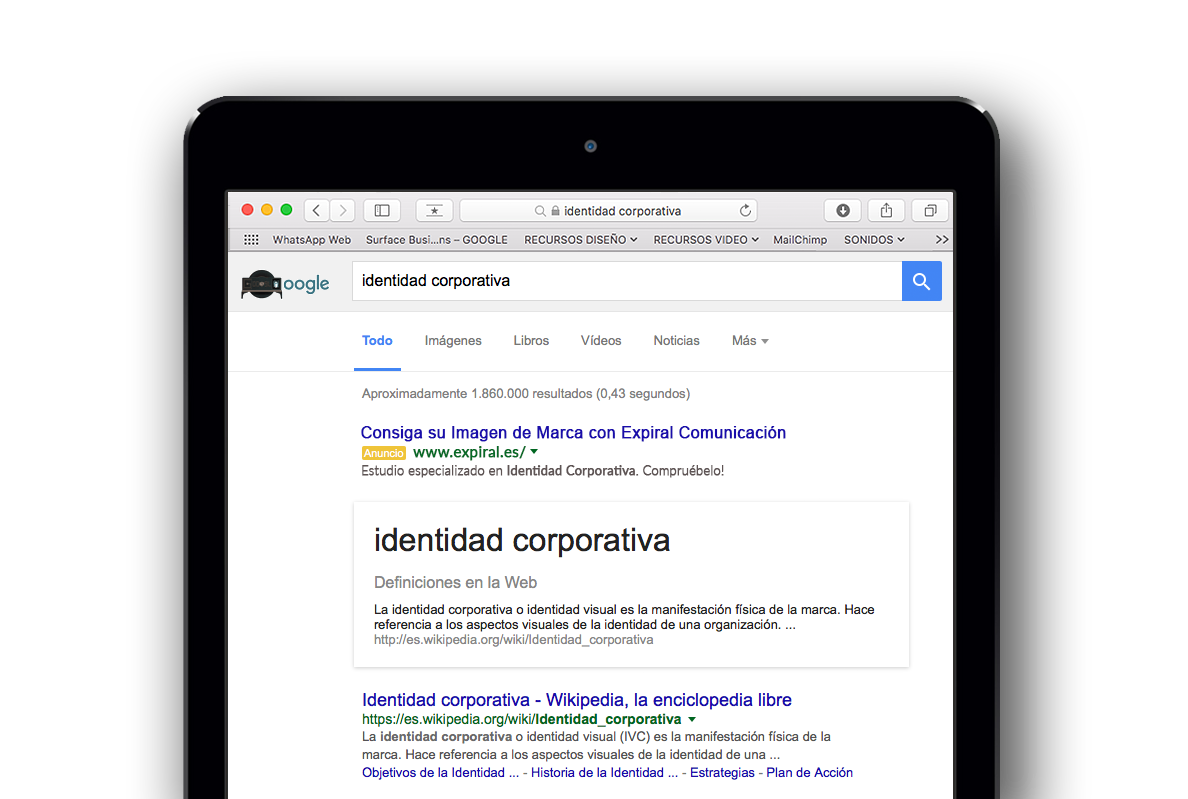Show more bookmarks with the double chevron

point(942,239)
